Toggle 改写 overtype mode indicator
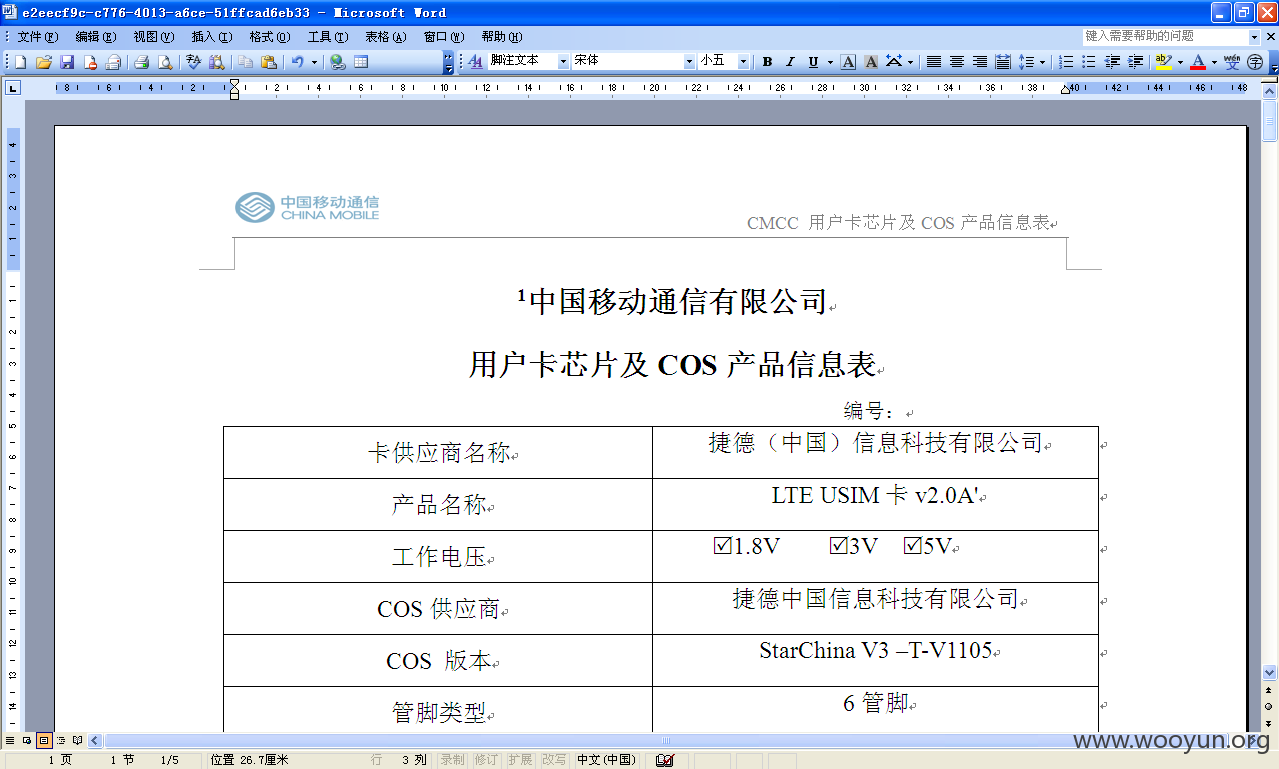Screen dimensions: 1279x769 tap(553, 760)
